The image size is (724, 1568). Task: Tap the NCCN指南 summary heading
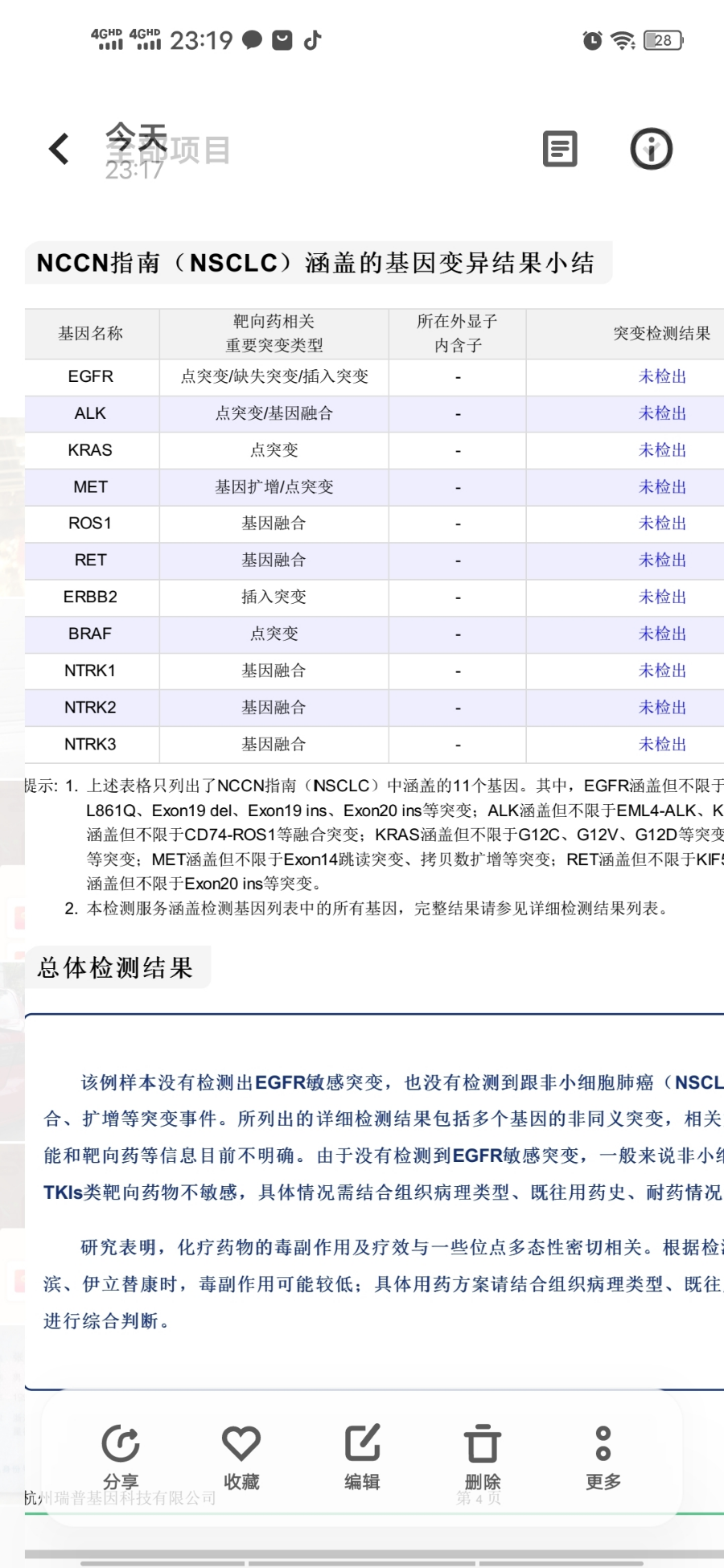click(316, 263)
